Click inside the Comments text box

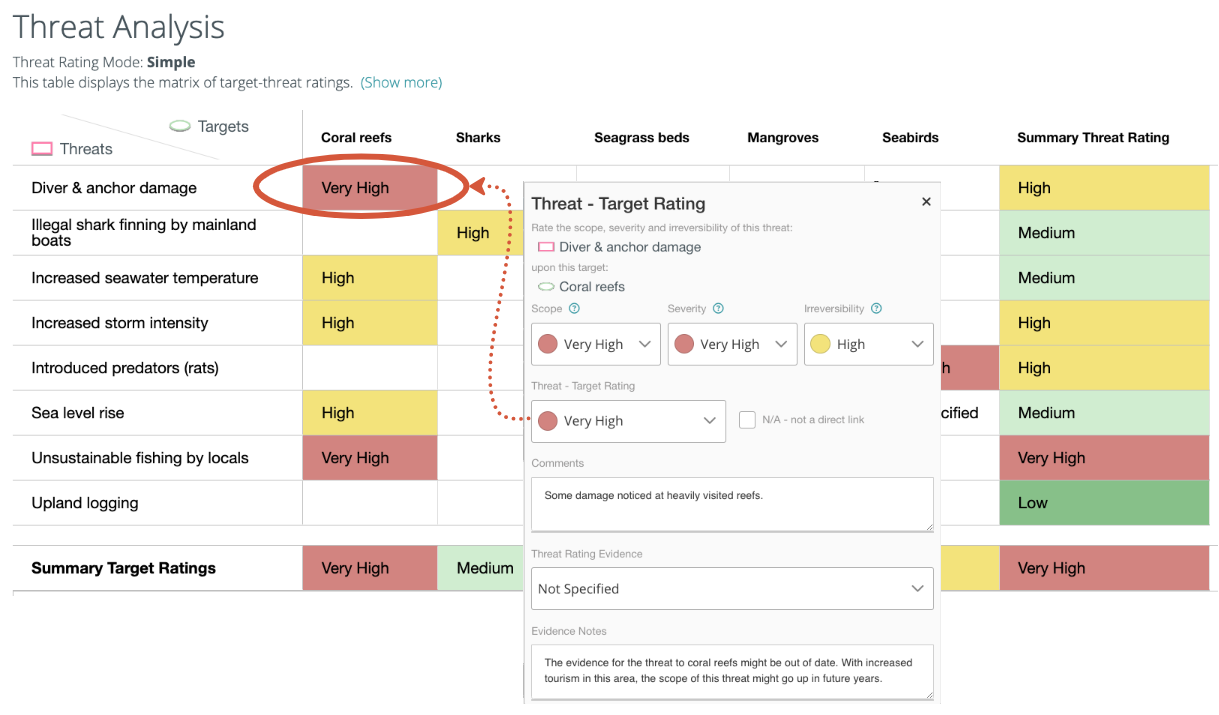point(732,504)
